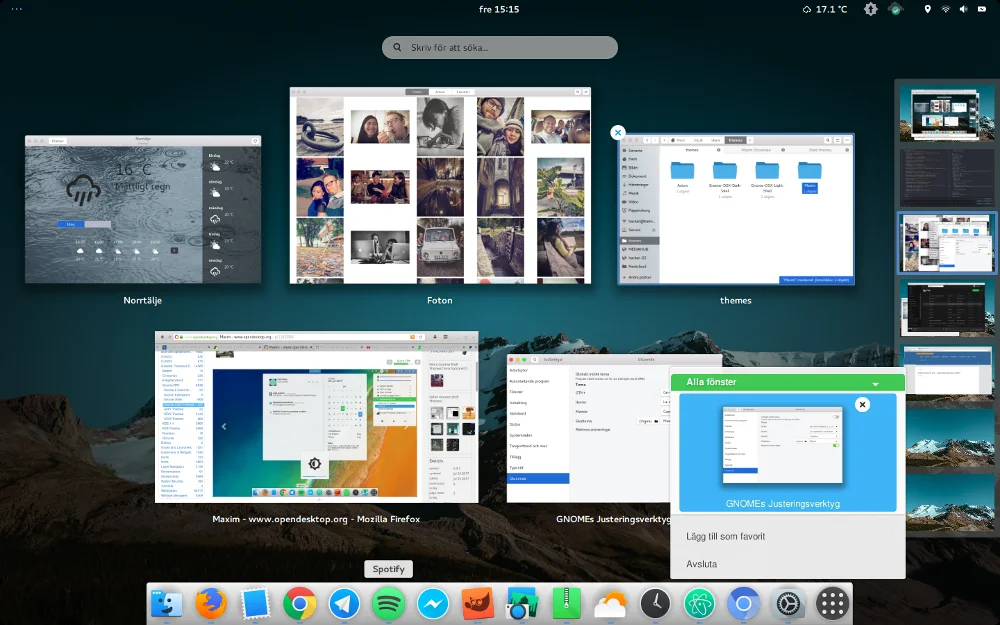Open the Atom editor from dock
Screen dimensions: 1000x625
pos(699,603)
